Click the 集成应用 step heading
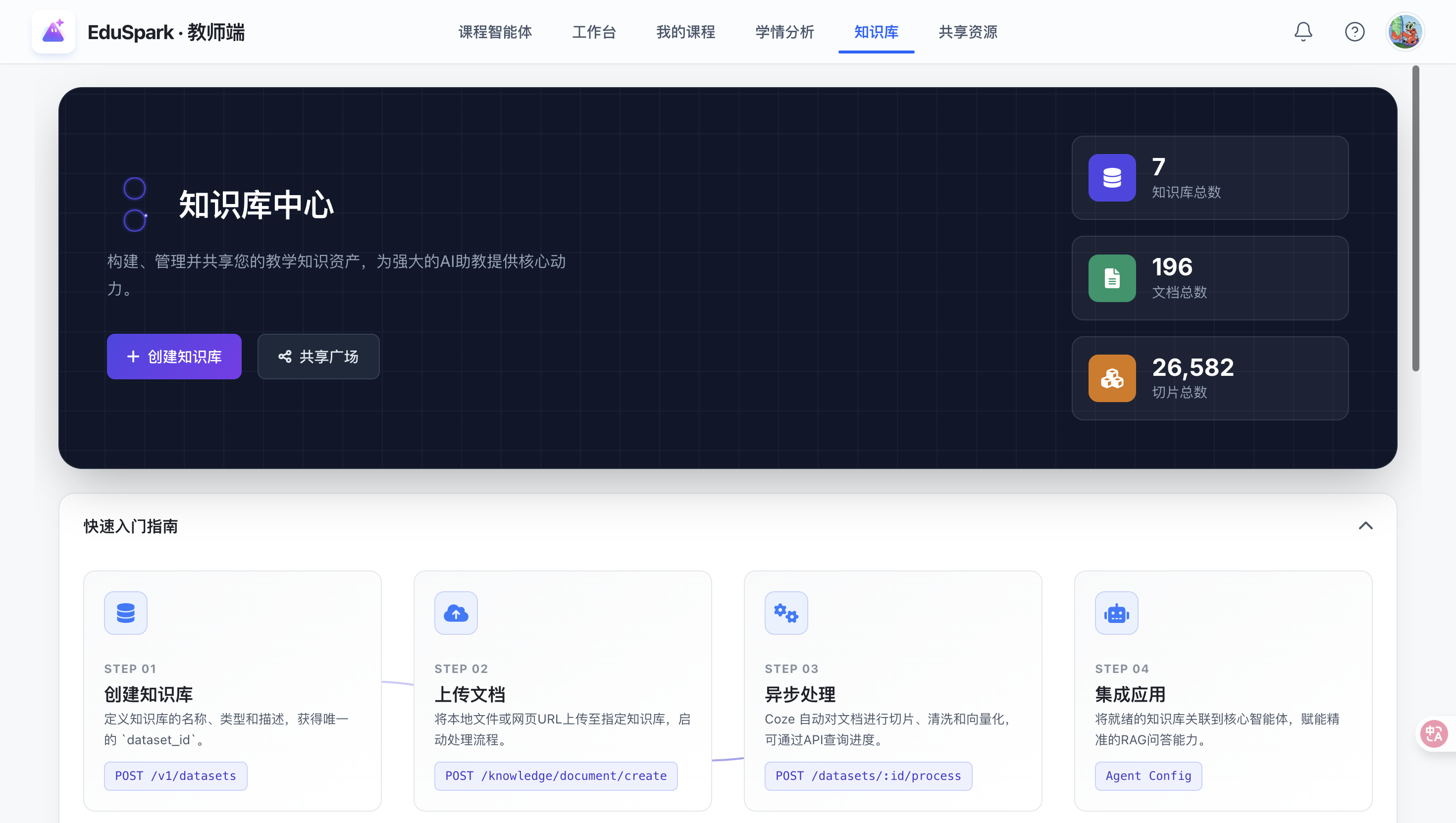The width and height of the screenshot is (1456, 823). coord(1130,694)
